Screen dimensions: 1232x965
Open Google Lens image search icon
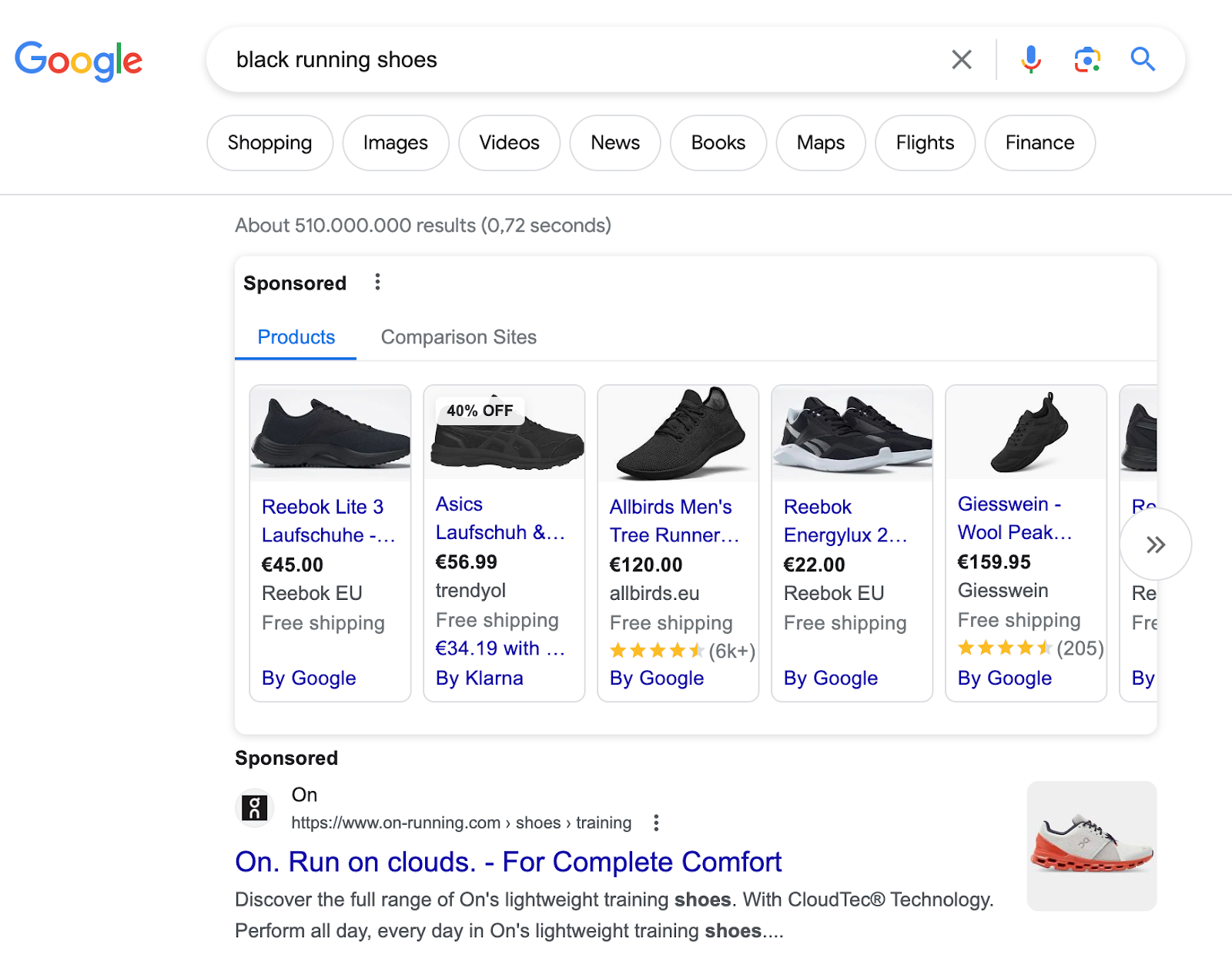coord(1087,59)
